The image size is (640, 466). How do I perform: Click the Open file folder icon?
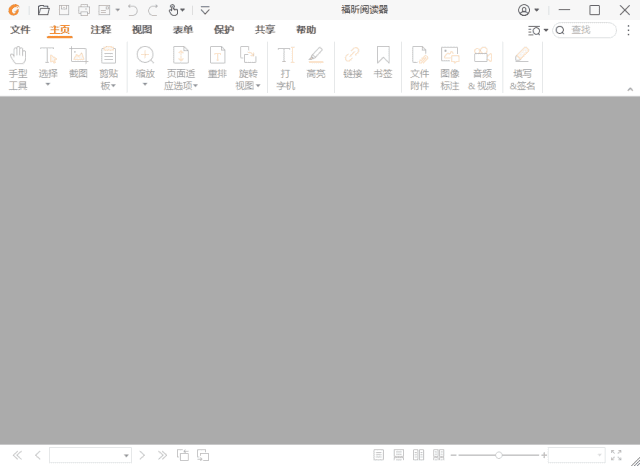click(44, 10)
